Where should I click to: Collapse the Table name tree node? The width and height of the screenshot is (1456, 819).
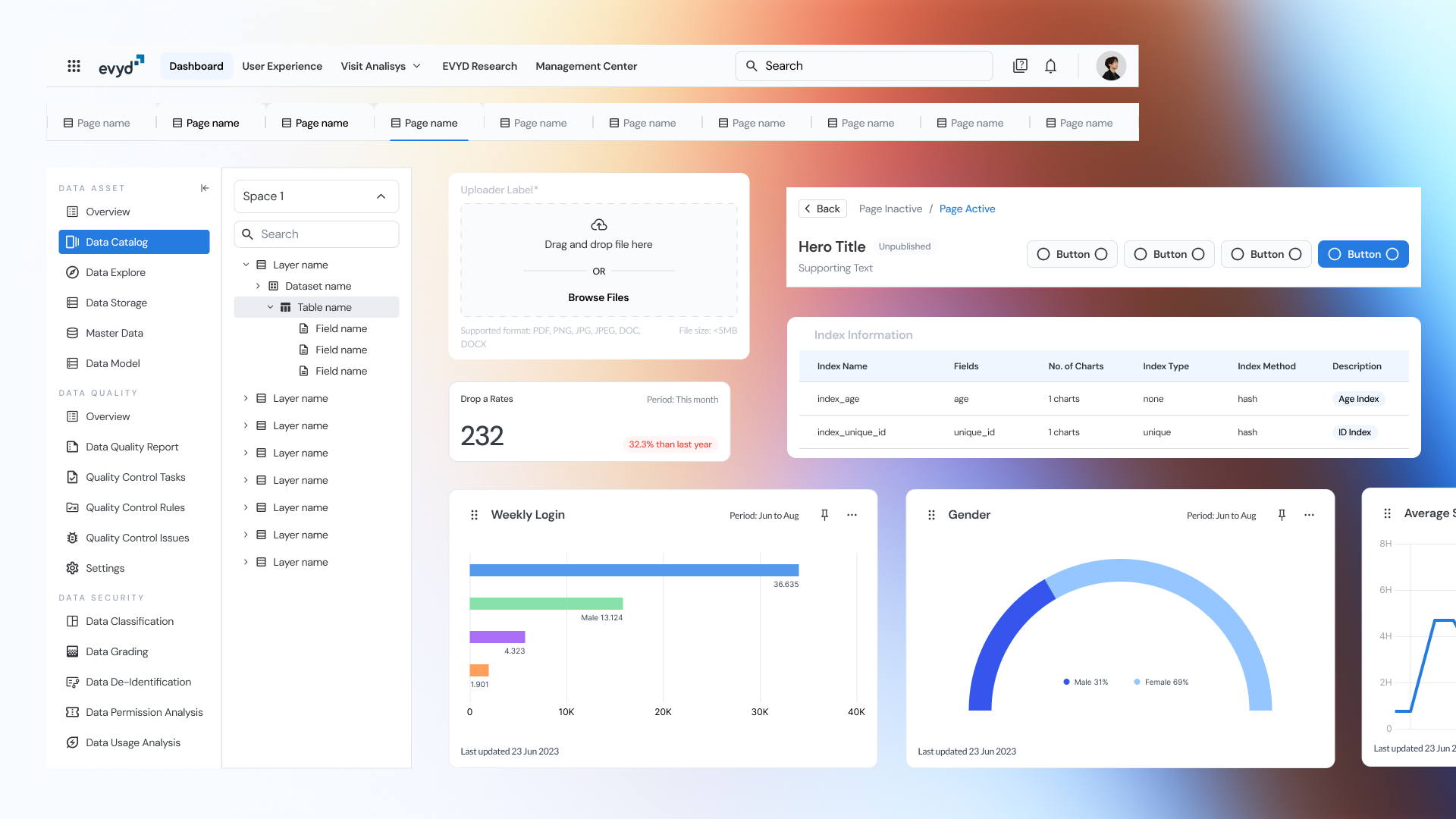(270, 307)
